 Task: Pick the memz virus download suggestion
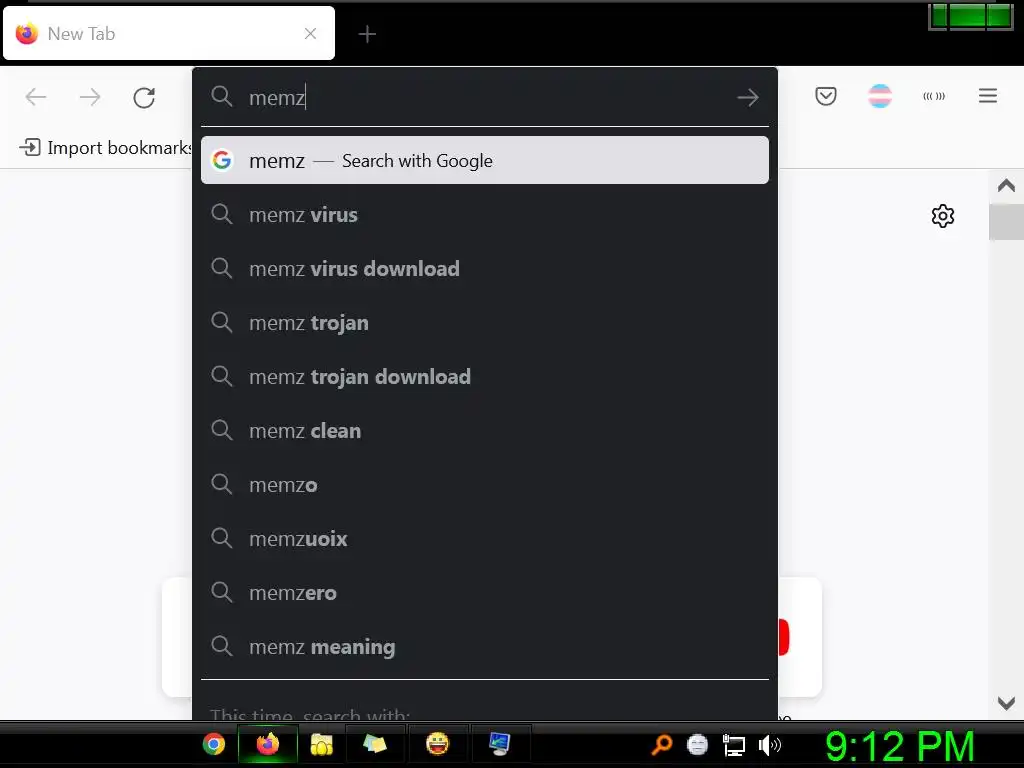[x=485, y=268]
